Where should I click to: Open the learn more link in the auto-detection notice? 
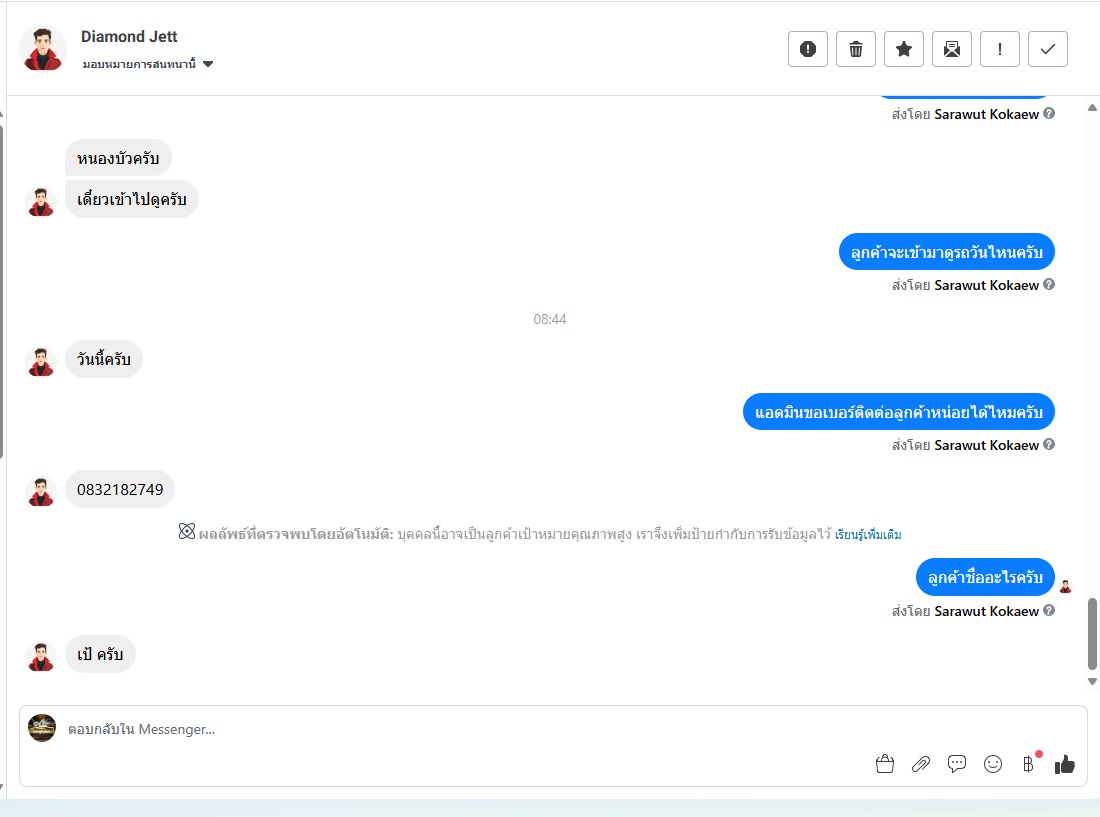pos(868,534)
